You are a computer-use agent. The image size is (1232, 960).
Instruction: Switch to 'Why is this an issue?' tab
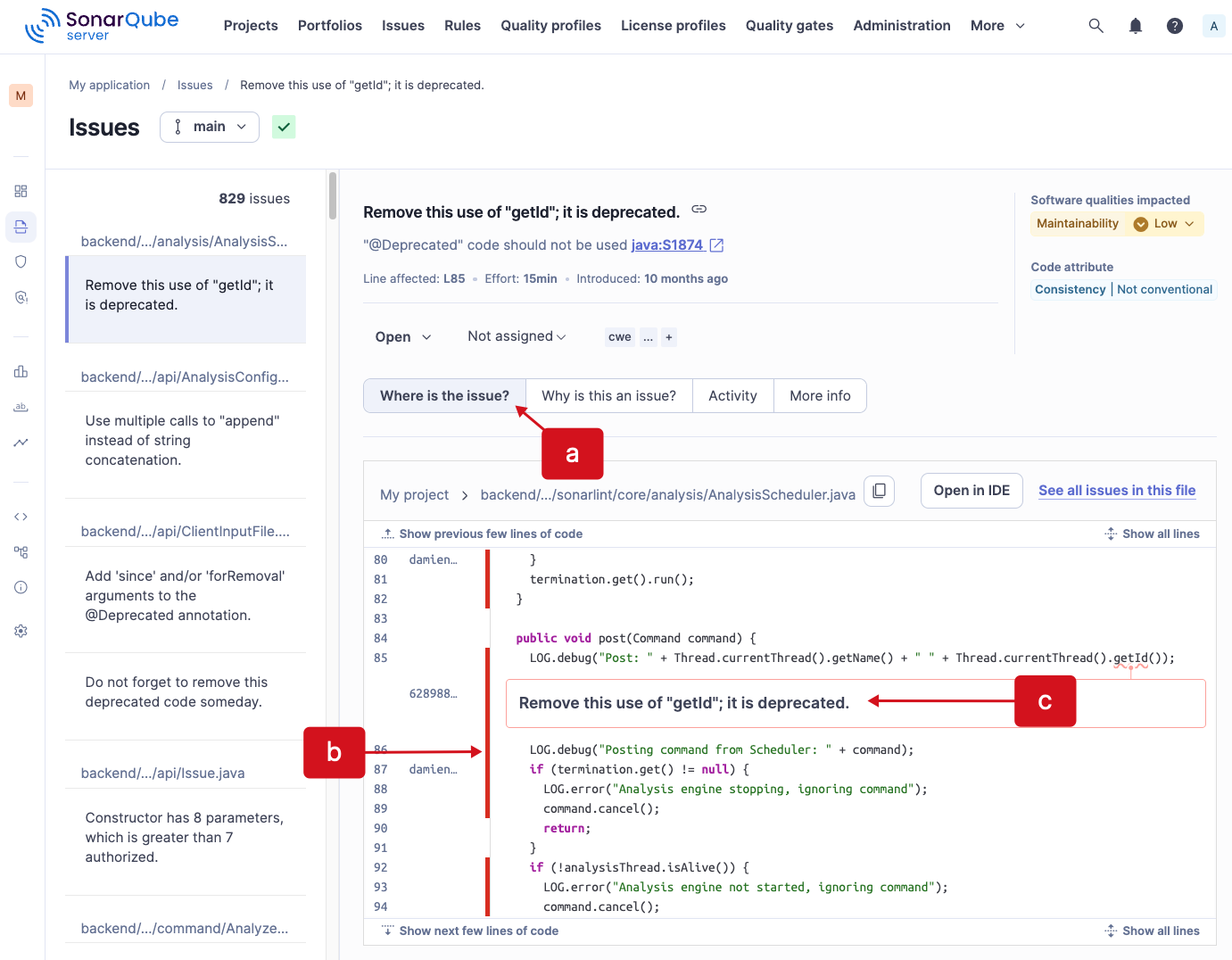[x=608, y=396]
